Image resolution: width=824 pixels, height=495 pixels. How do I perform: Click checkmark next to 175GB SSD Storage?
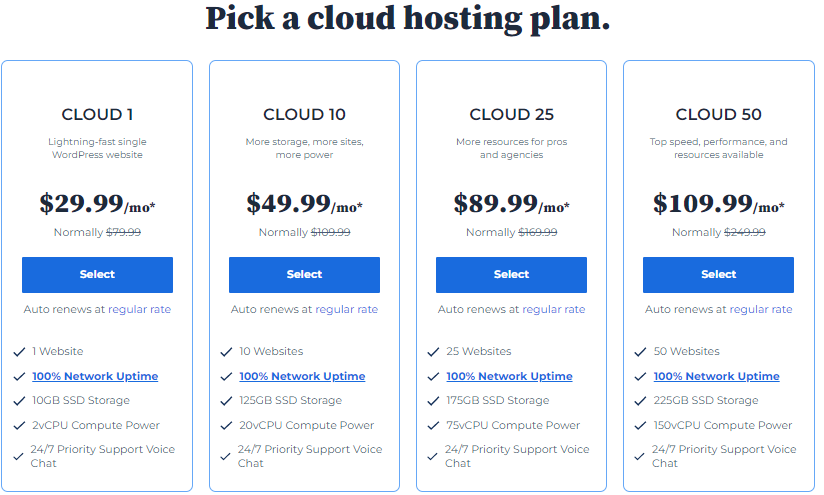tap(433, 401)
